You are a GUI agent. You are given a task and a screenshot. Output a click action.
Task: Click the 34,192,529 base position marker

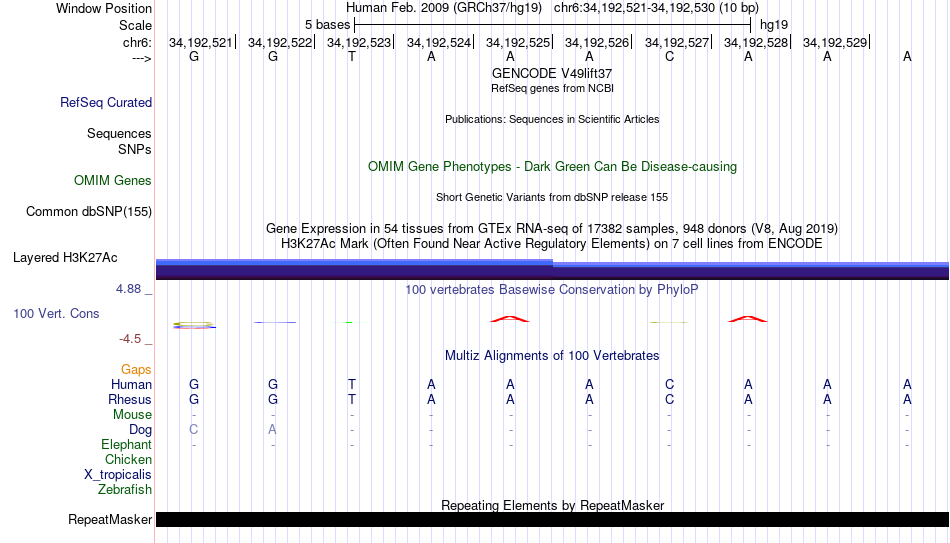(835, 42)
